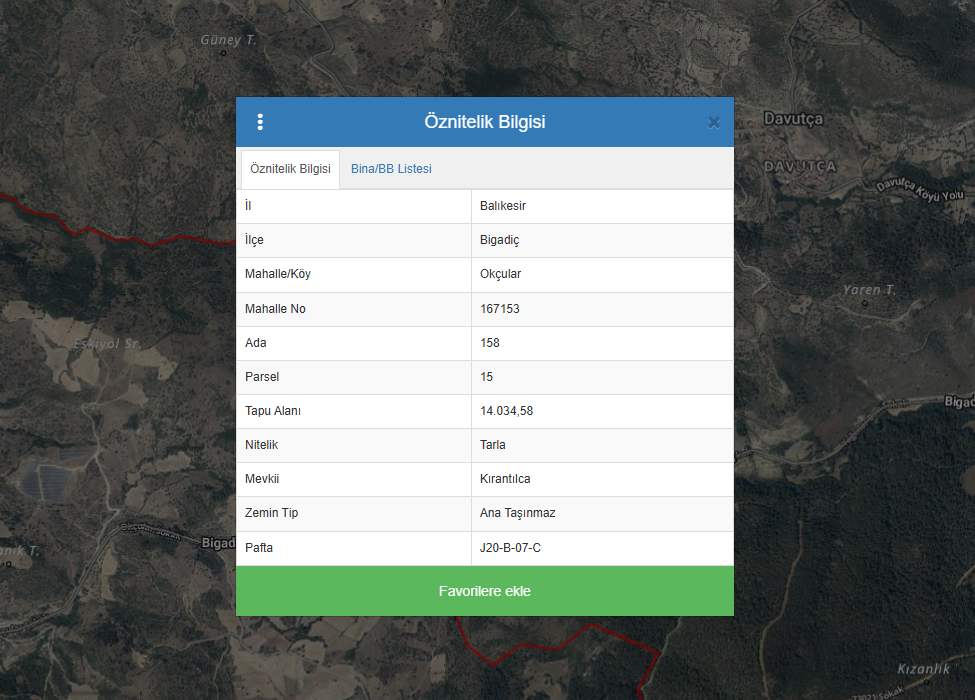Click the green Favorilere ekle button
Image resolution: width=975 pixels, height=700 pixels.
484,591
